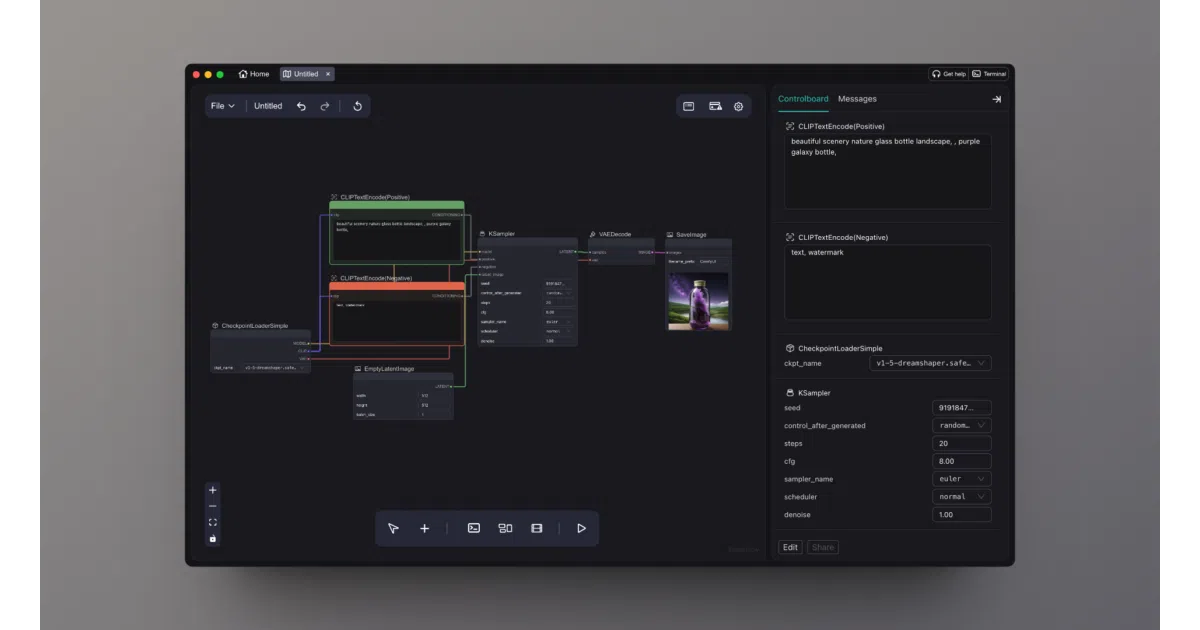This screenshot has width=1200, height=630.
Task: Toggle the canvas lock icon
Action: [x=212, y=538]
